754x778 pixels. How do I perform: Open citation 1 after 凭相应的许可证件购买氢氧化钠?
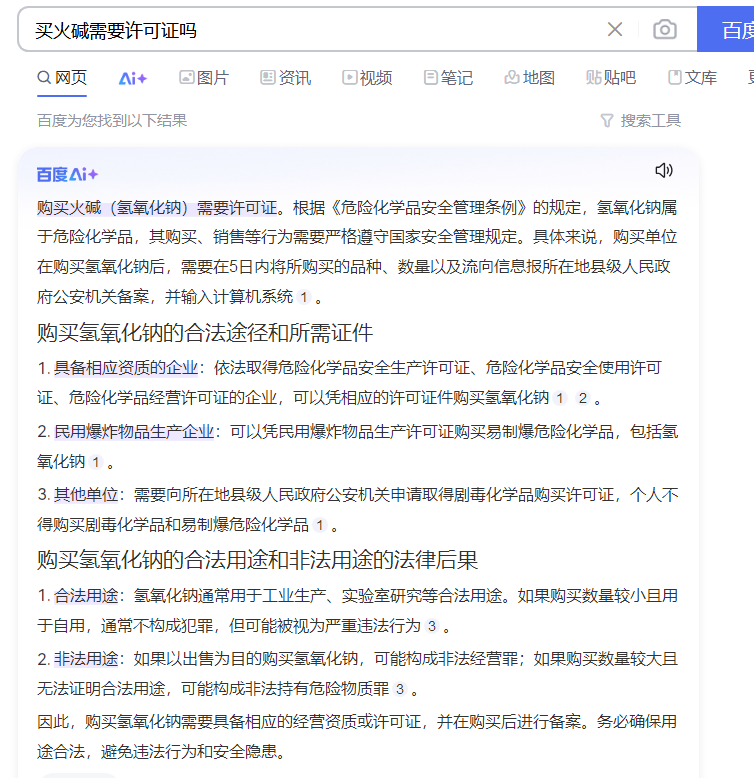[x=560, y=398]
